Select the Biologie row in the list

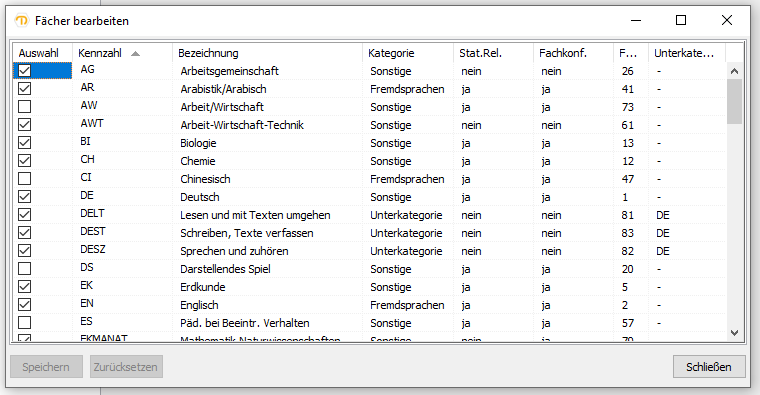pos(369,143)
